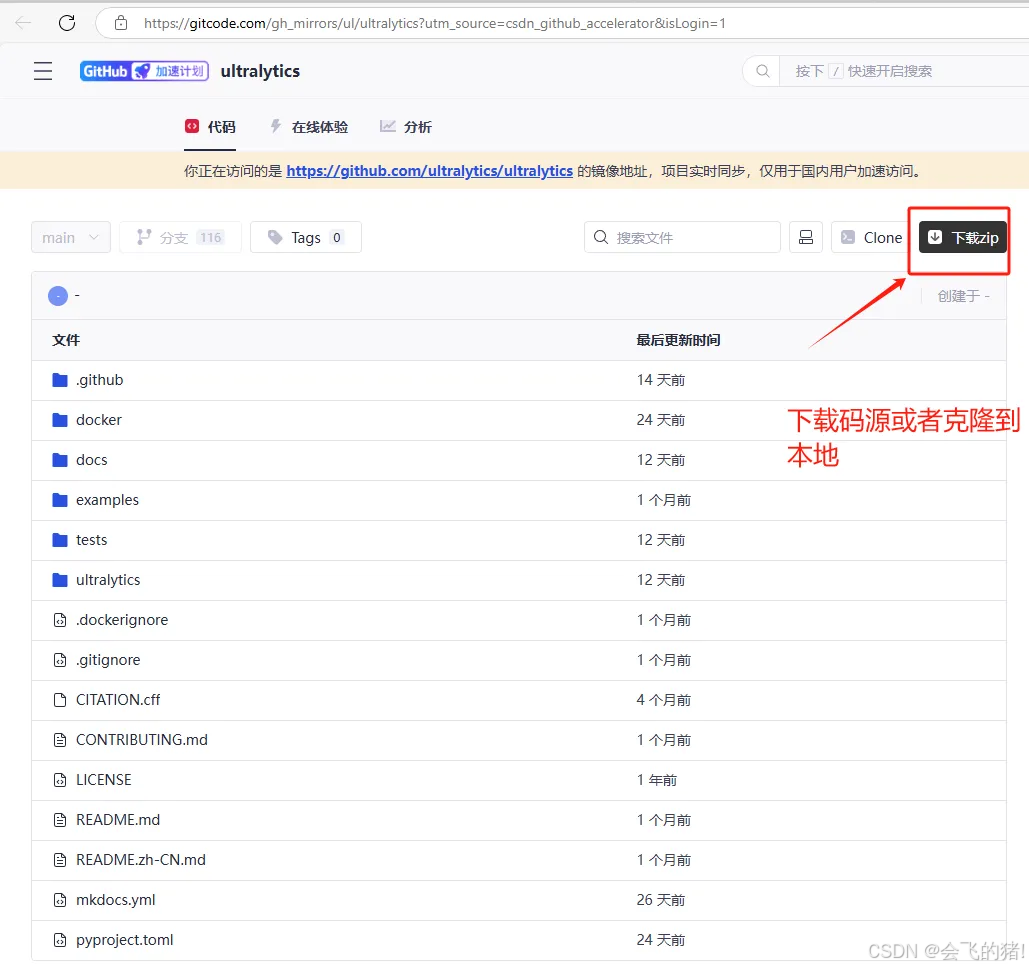Viewport: 1029px width, 969px height.
Task: Click the folder icon beside examples
Action: click(60, 500)
